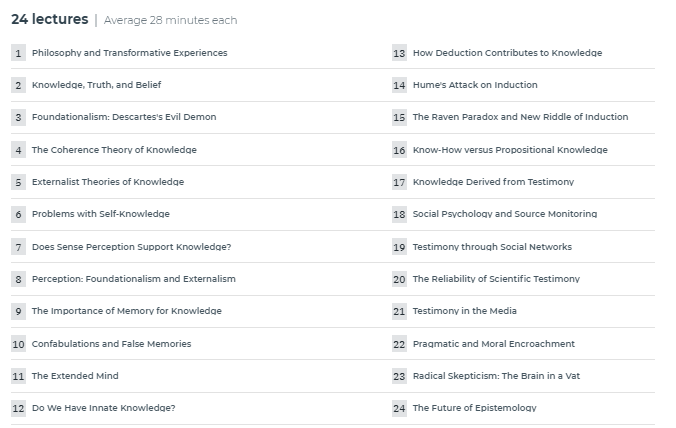676x428 pixels.
Task: Select The Raven Paradox lecture title
Action: 520,117
